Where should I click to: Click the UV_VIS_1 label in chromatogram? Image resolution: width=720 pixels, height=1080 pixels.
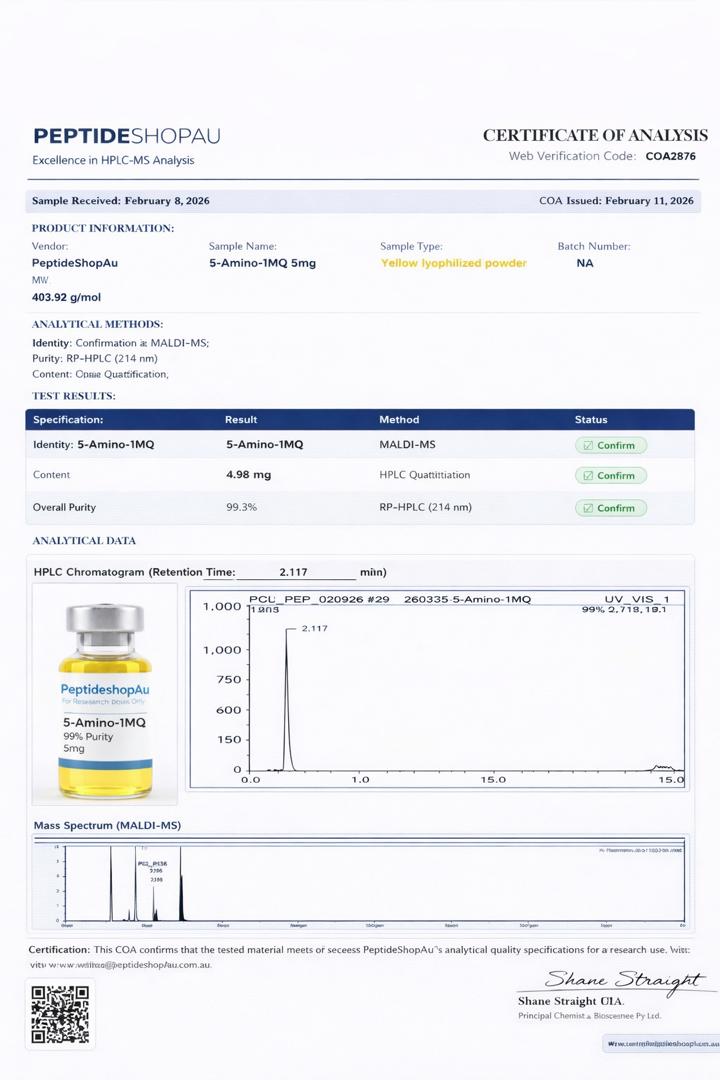[637, 599]
